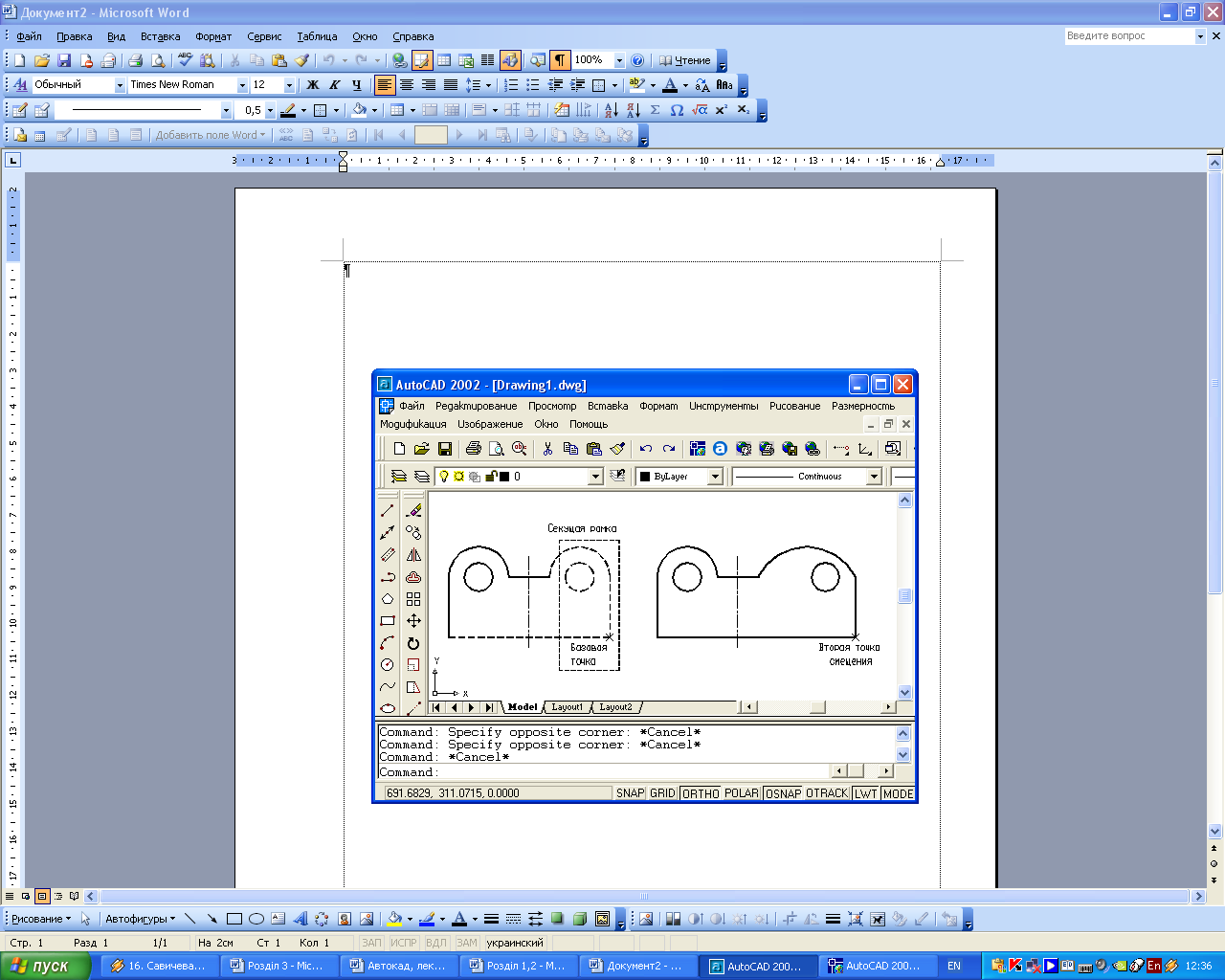The height and width of the screenshot is (980, 1225).
Task: Click the EN language indicator in taskbar
Action: pos(954,966)
